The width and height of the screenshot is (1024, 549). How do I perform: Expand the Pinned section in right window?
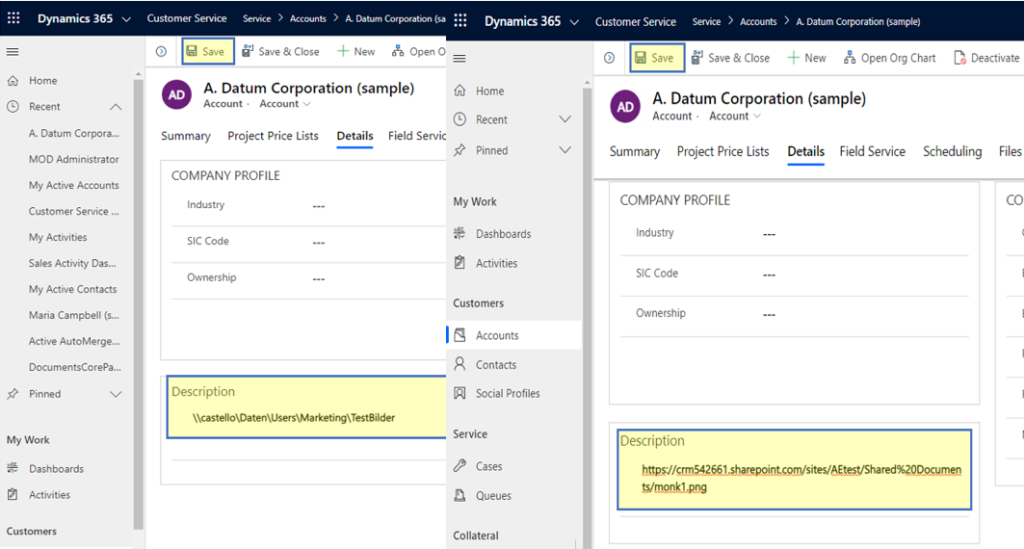pyautogui.click(x=565, y=150)
